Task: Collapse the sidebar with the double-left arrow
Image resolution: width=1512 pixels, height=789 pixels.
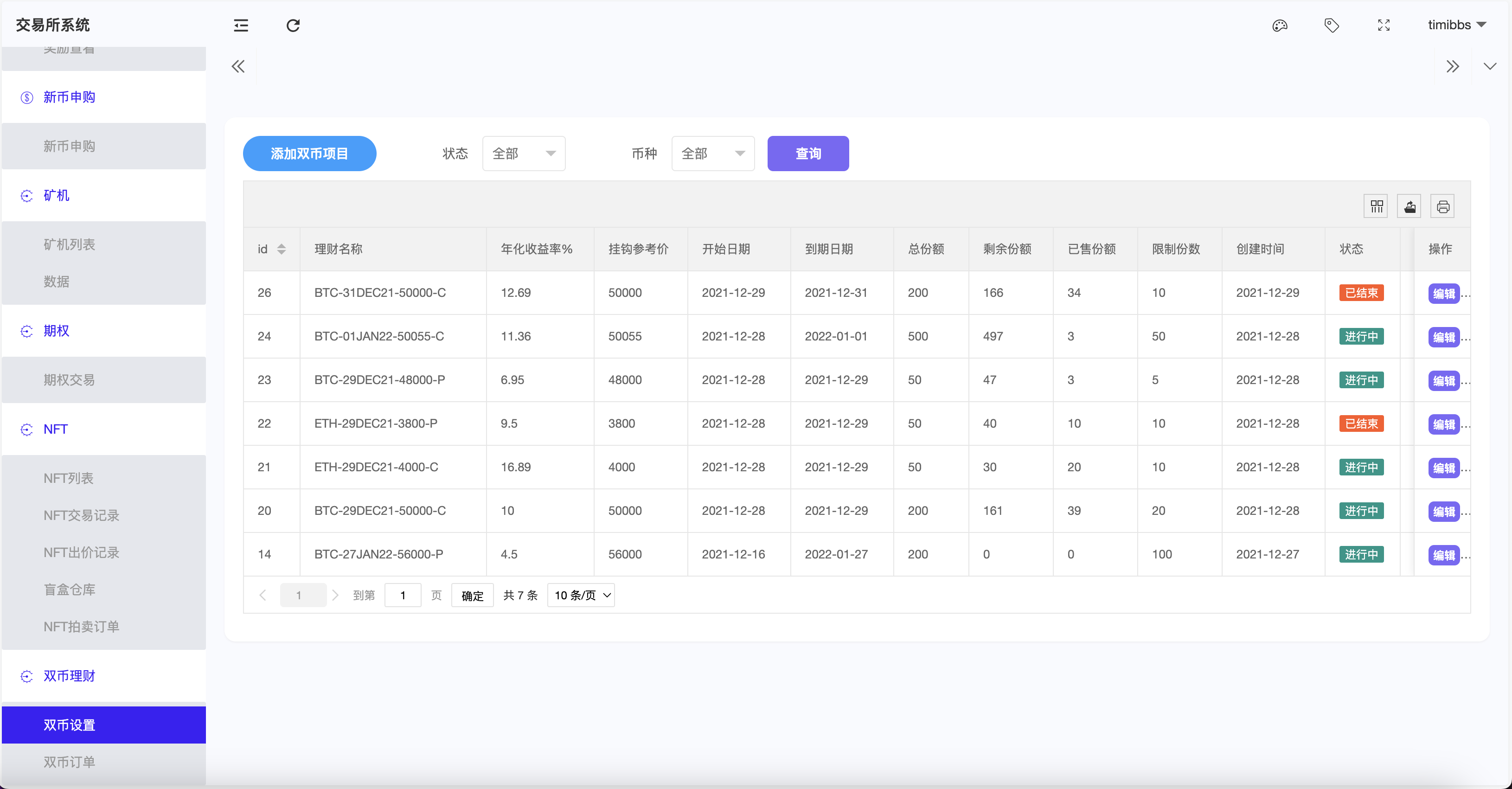Action: click(x=238, y=66)
